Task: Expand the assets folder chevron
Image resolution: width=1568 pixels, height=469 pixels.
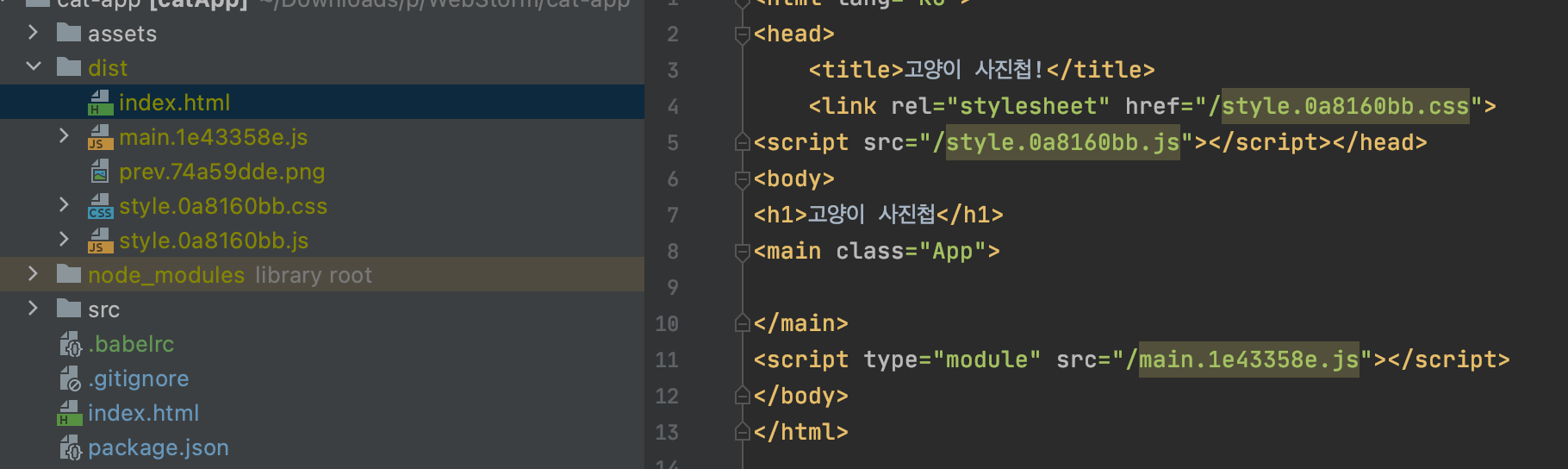Action: [33, 33]
